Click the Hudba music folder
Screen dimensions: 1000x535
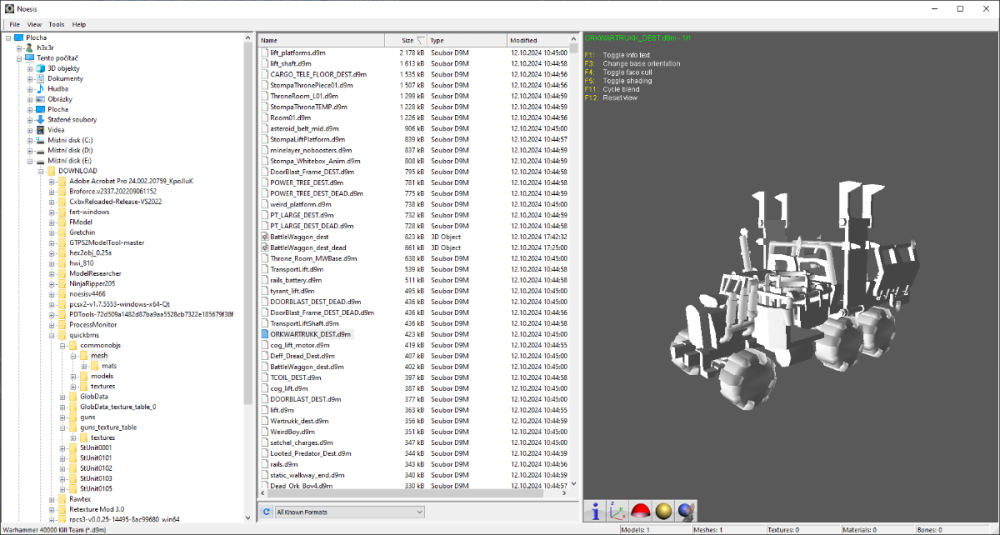tap(58, 89)
